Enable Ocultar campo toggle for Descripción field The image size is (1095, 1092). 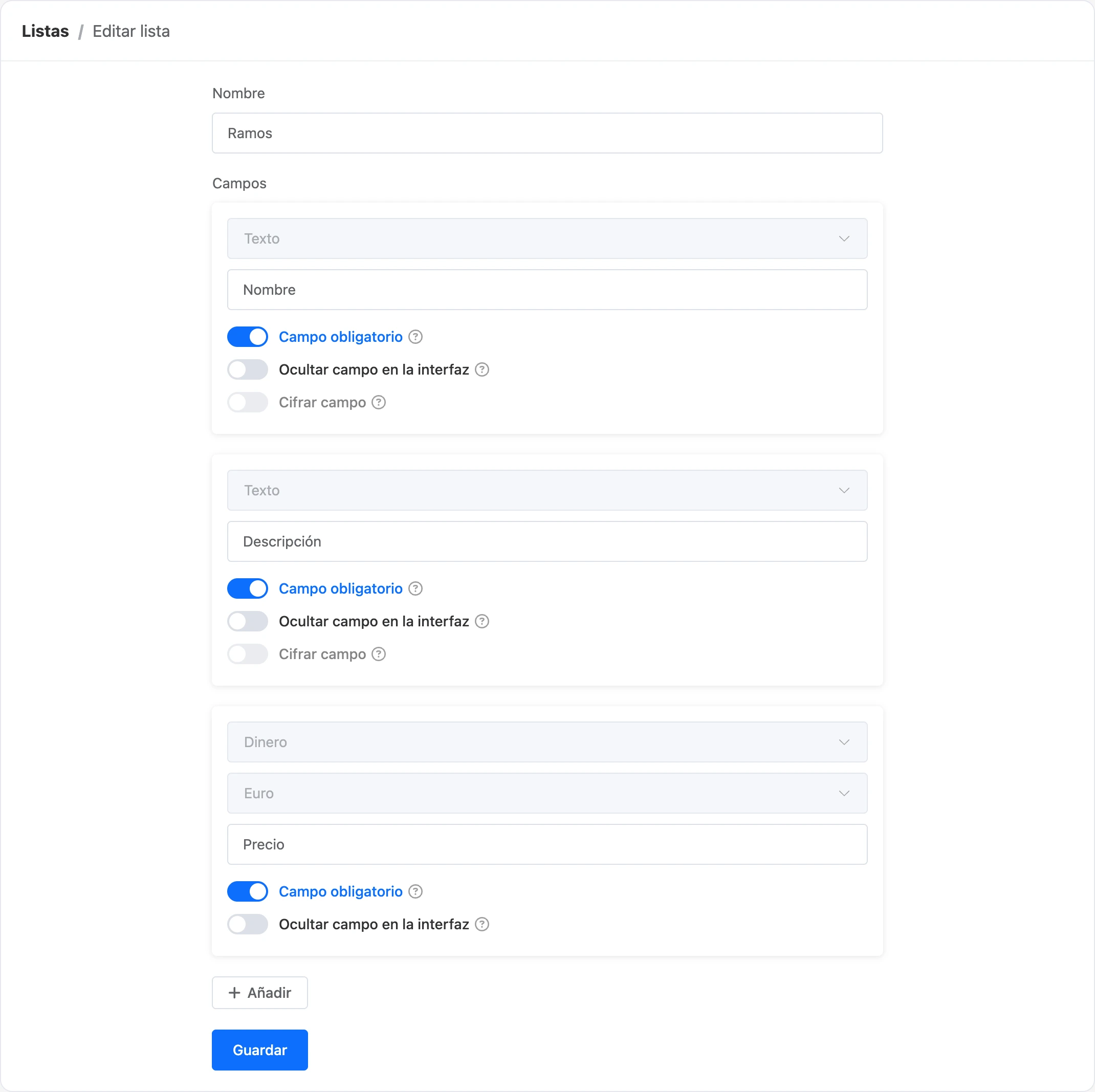click(248, 621)
